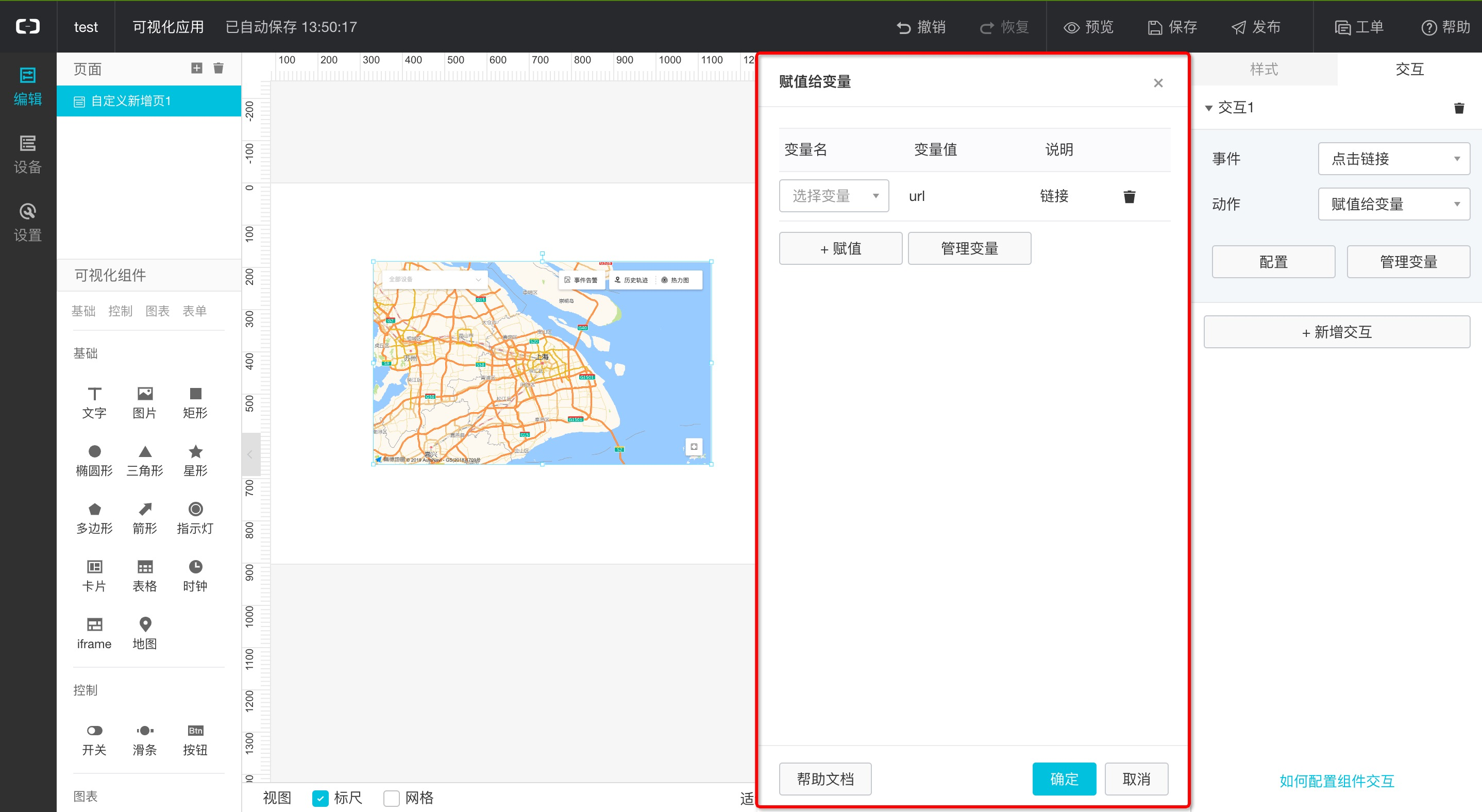
Task: Open the 全部设备 dropdown on the map
Action: (x=435, y=279)
